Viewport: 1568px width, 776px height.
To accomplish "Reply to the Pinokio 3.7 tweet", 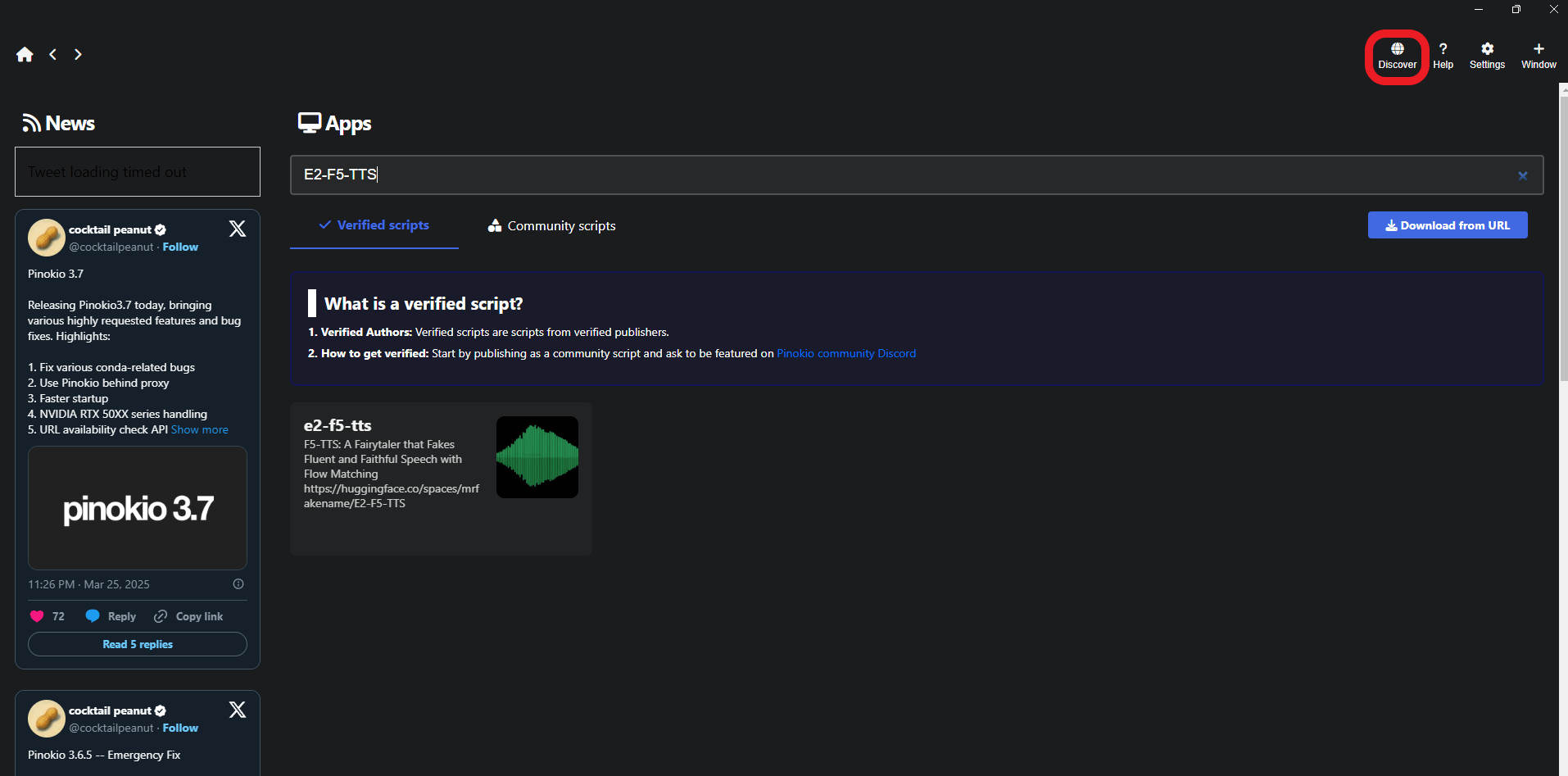I will (111, 616).
